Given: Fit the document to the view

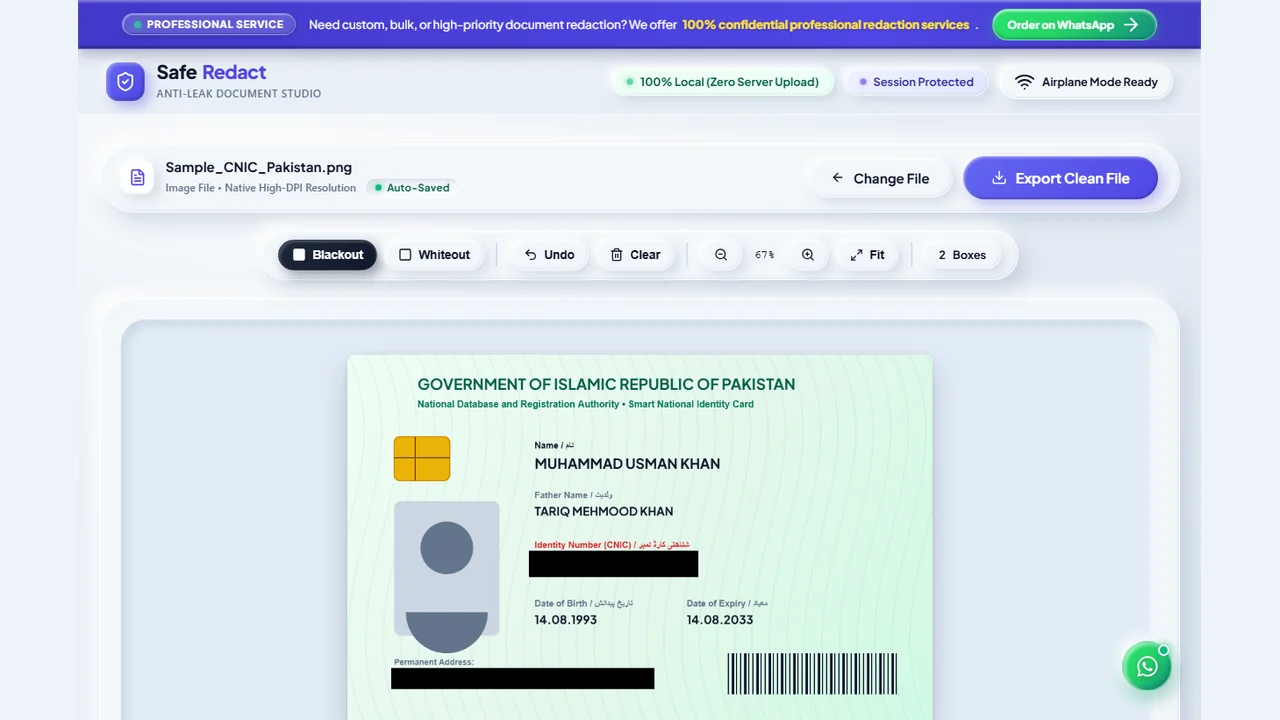Looking at the screenshot, I should [867, 255].
